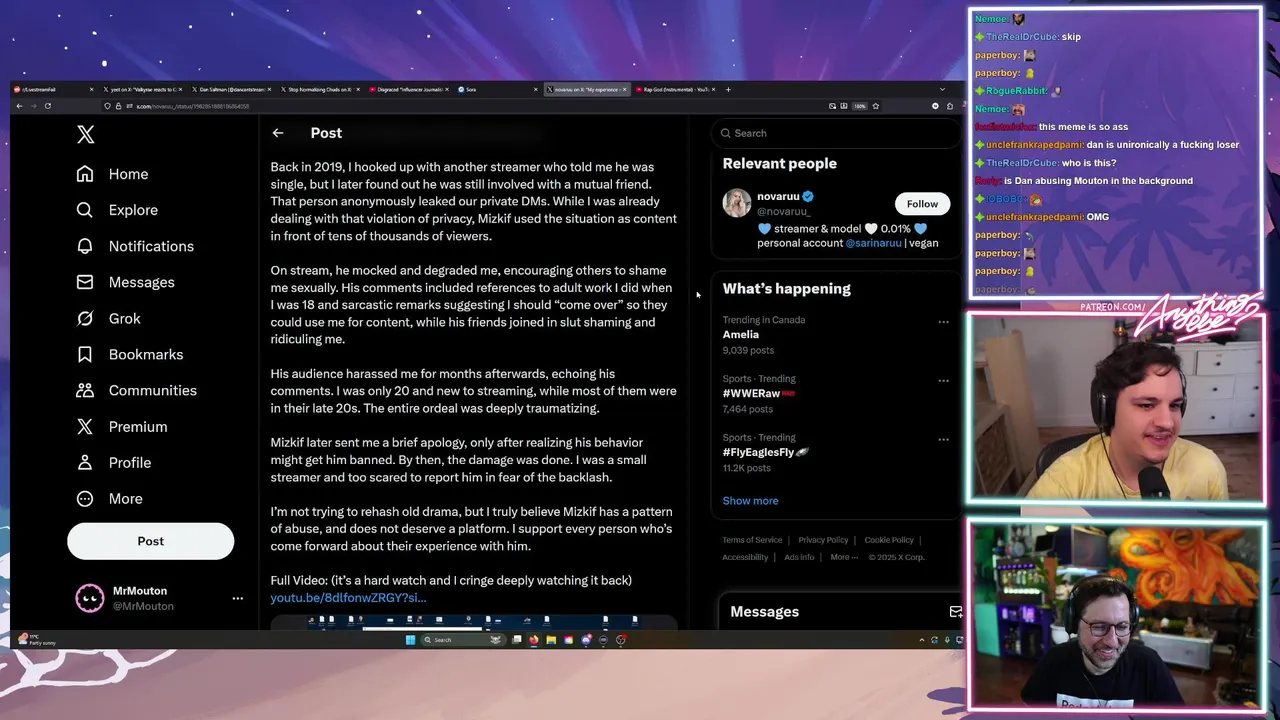Image resolution: width=1280 pixels, height=720 pixels.
Task: Go back with the Post arrow
Action: (x=278, y=133)
